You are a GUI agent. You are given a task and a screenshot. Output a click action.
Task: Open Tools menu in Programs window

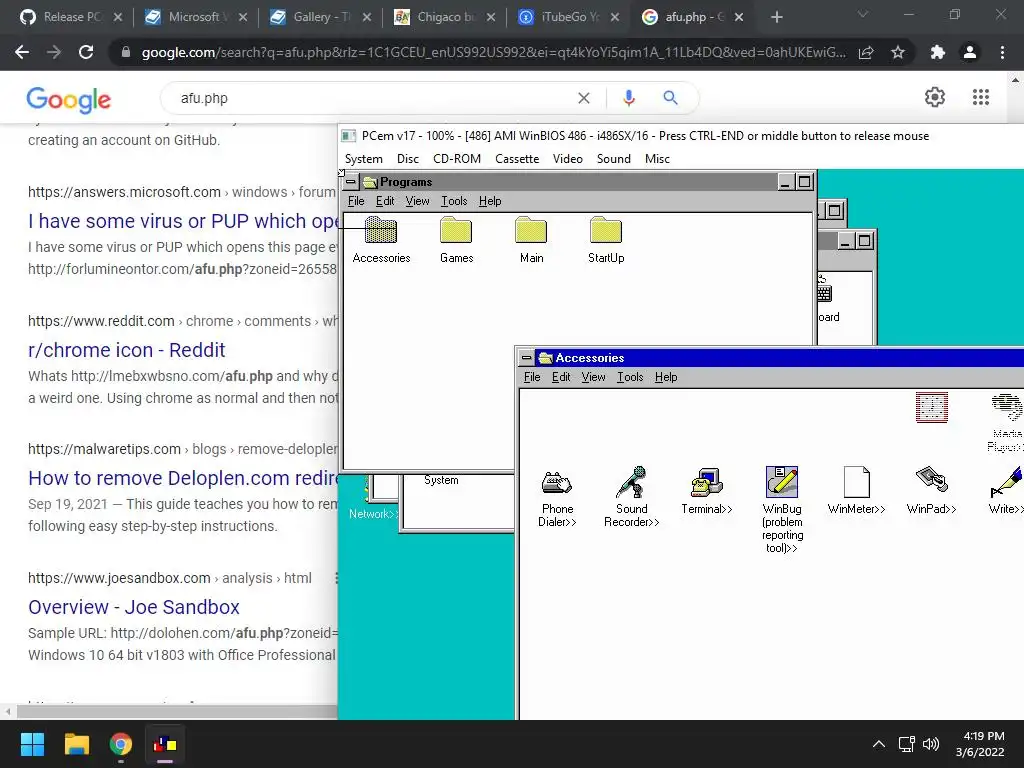[454, 201]
